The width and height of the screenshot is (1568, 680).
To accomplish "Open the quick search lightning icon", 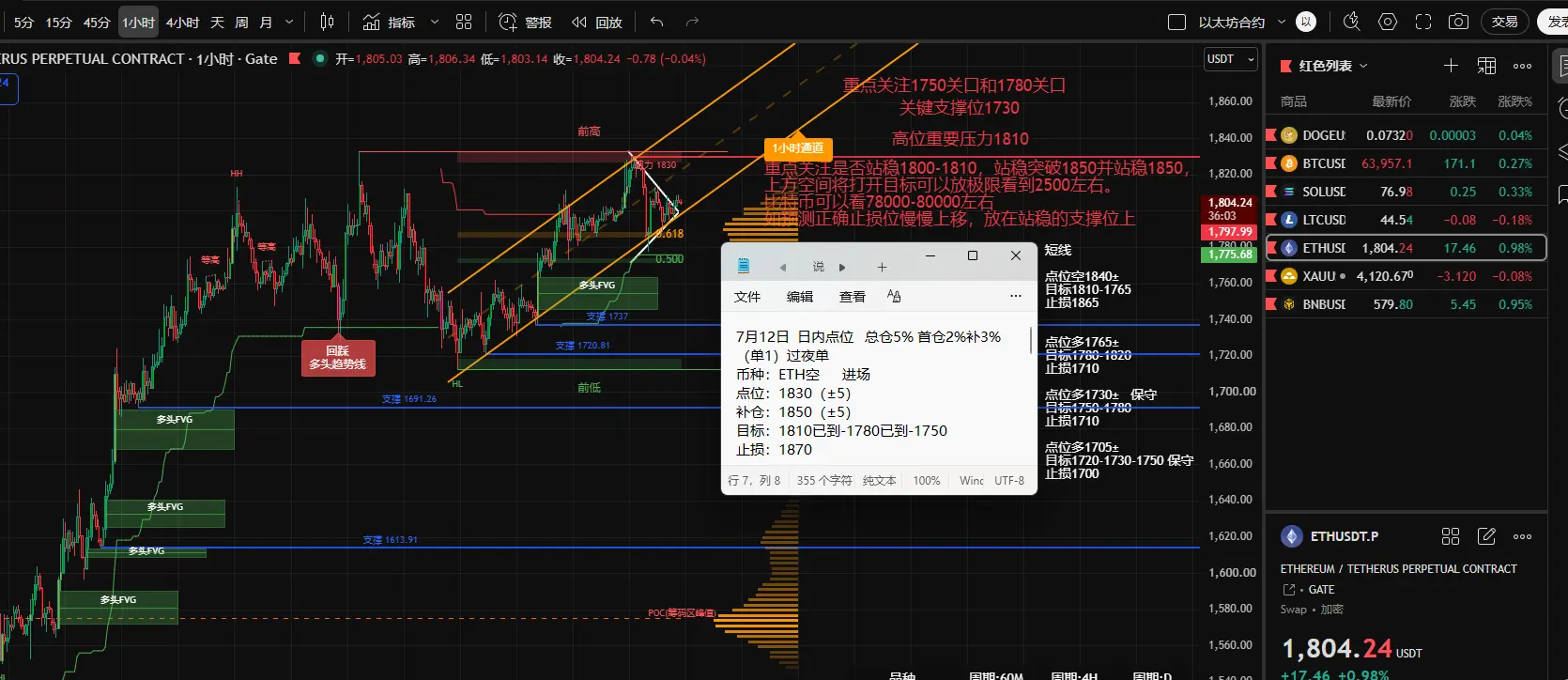I will pos(1352,22).
